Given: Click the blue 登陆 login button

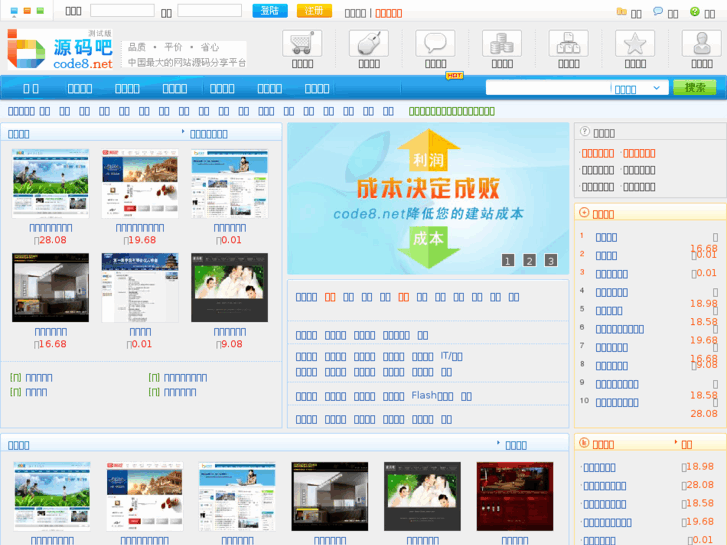Looking at the screenshot, I should pyautogui.click(x=270, y=11).
